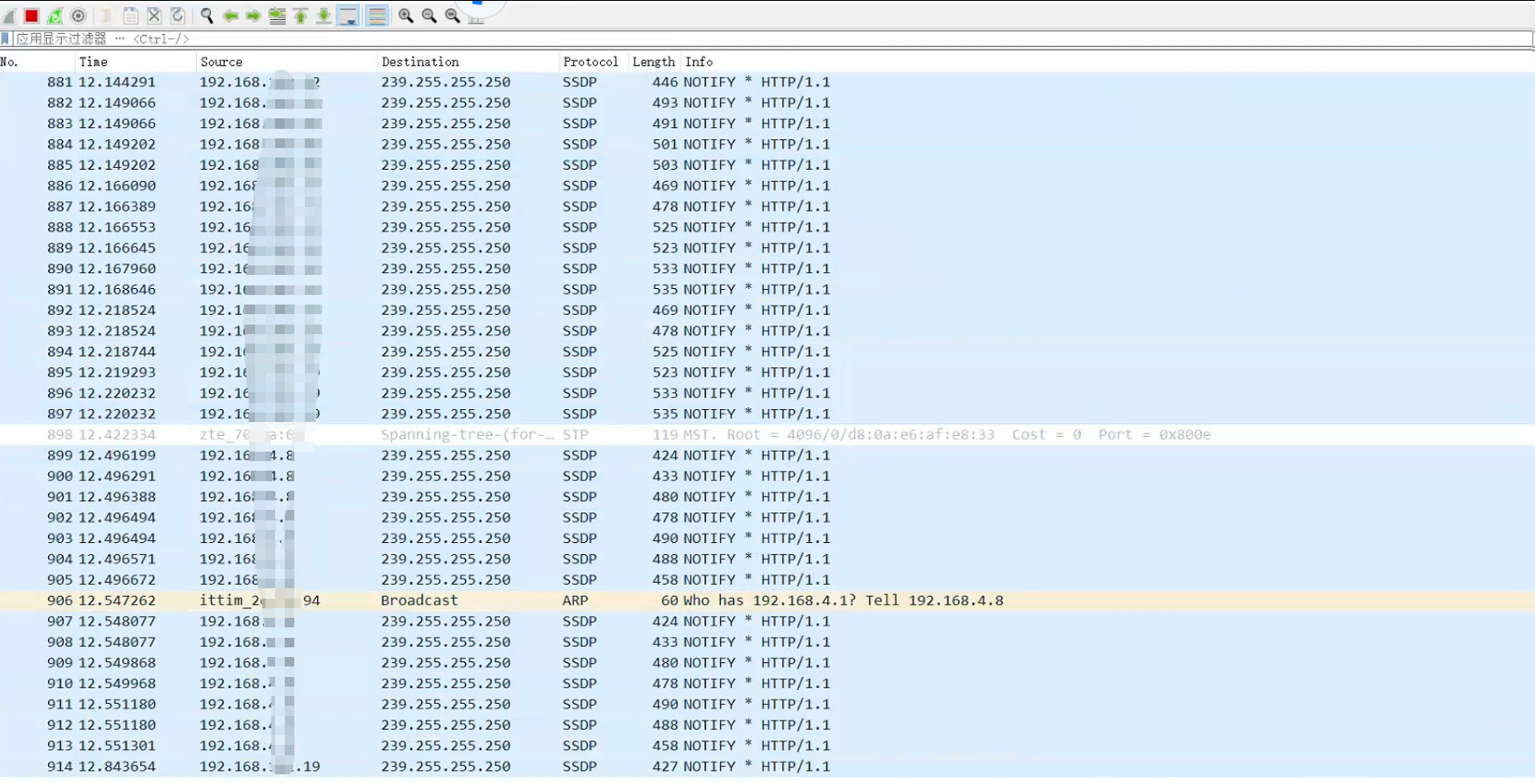The width and height of the screenshot is (1535, 784).
Task: Open capture options gear icon
Action: coord(78,16)
